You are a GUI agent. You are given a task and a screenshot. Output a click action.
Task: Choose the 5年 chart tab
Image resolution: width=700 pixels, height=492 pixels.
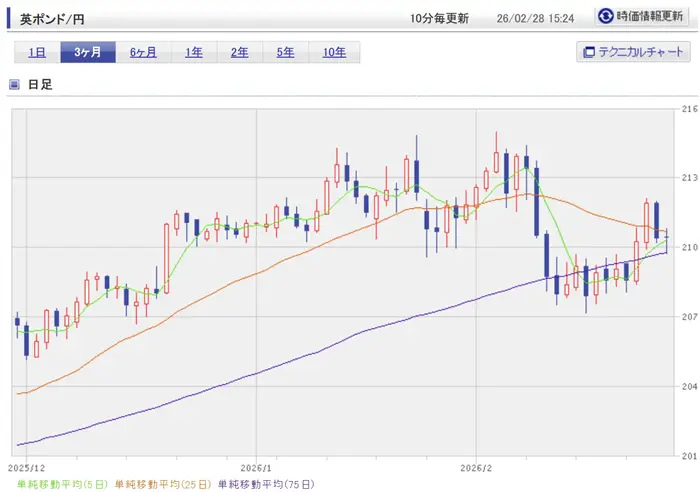[x=286, y=52]
